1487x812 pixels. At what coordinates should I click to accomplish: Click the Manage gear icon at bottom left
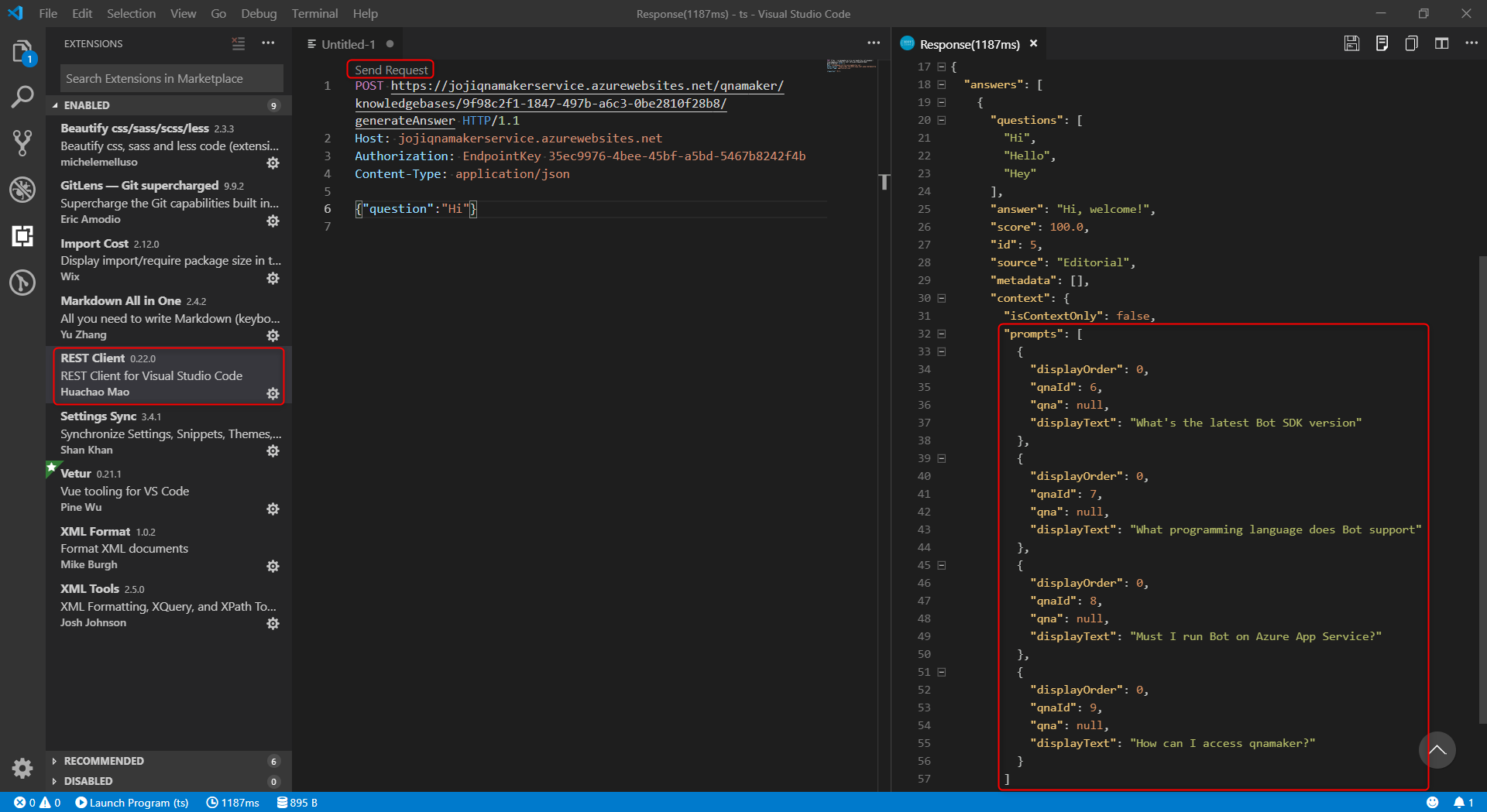tap(22, 768)
